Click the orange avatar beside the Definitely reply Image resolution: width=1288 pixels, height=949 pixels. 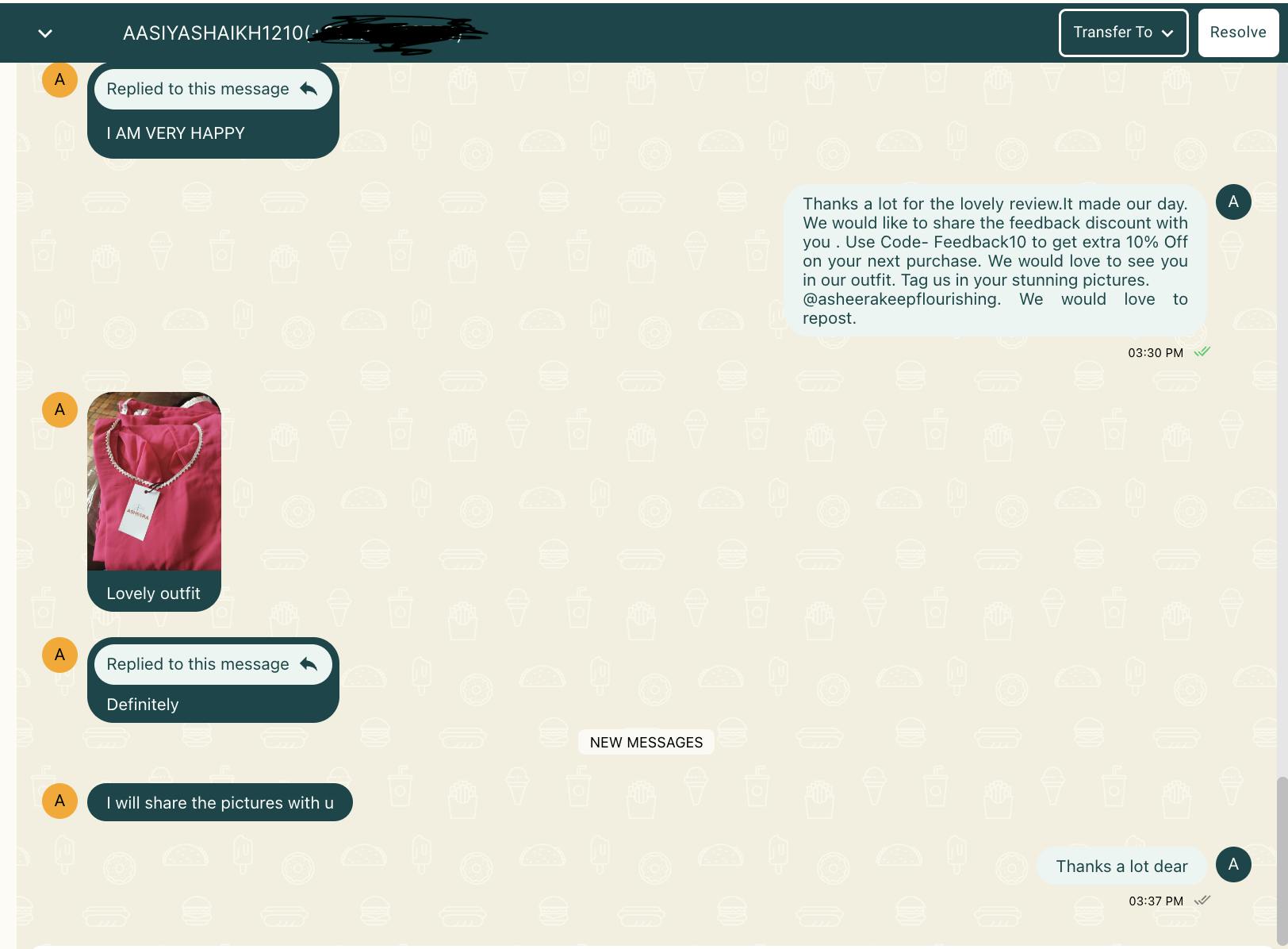point(59,655)
